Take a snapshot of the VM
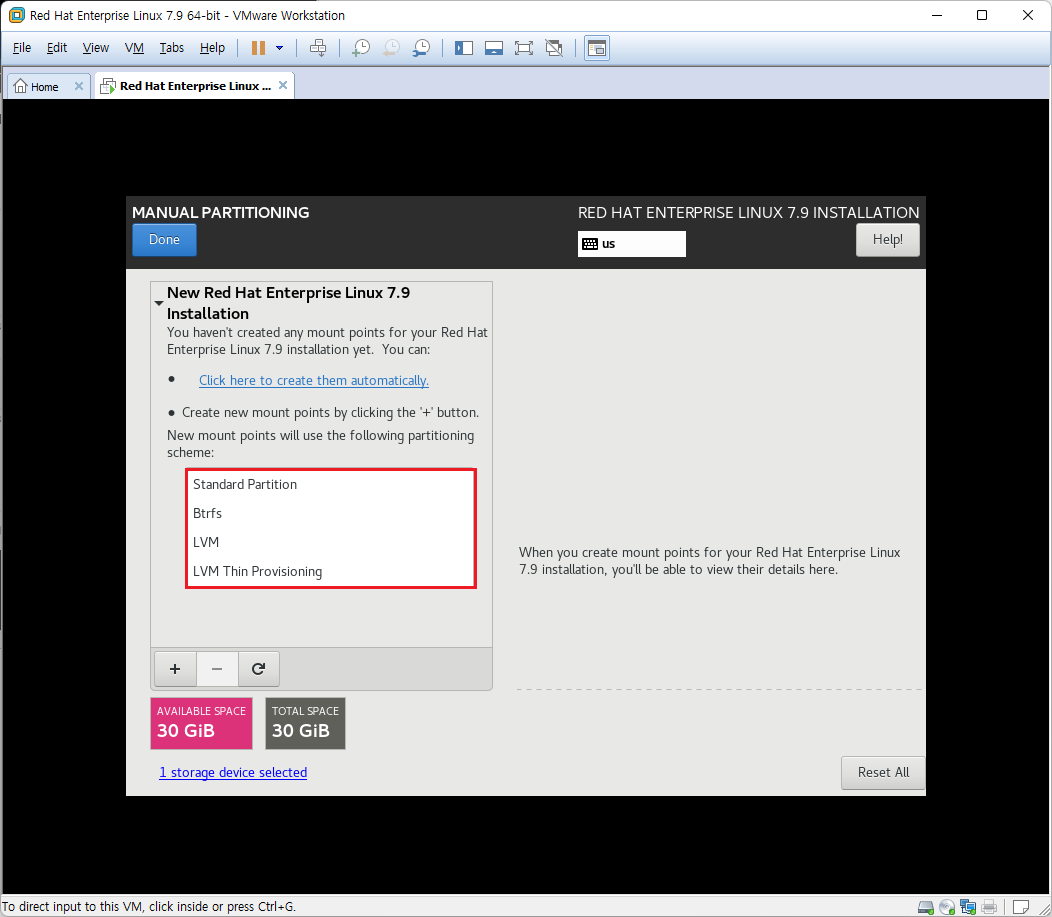The height and width of the screenshot is (917, 1052). click(x=361, y=48)
